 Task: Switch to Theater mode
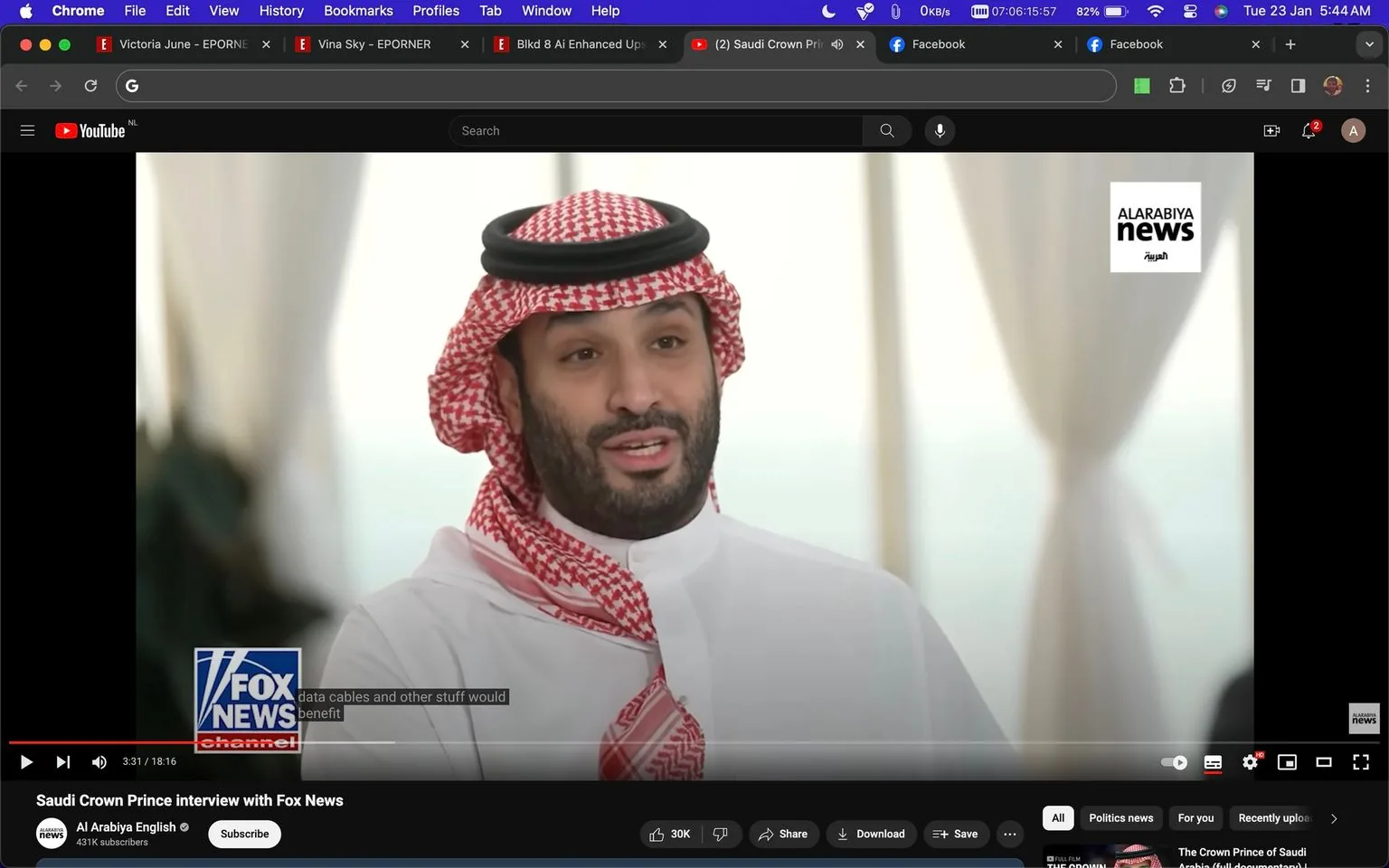click(x=1324, y=762)
